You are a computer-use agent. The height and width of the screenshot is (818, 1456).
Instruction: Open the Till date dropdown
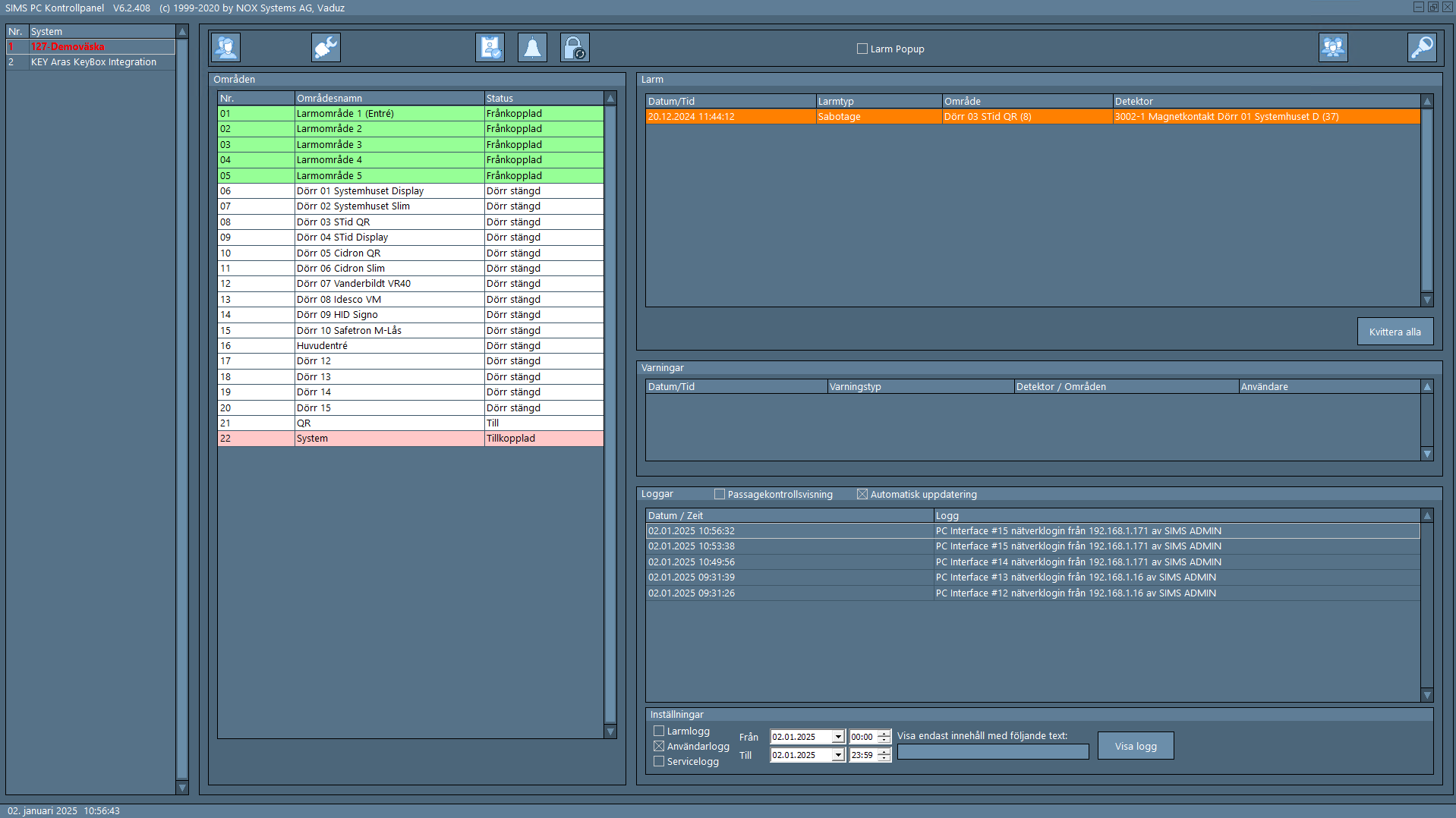pyautogui.click(x=838, y=755)
